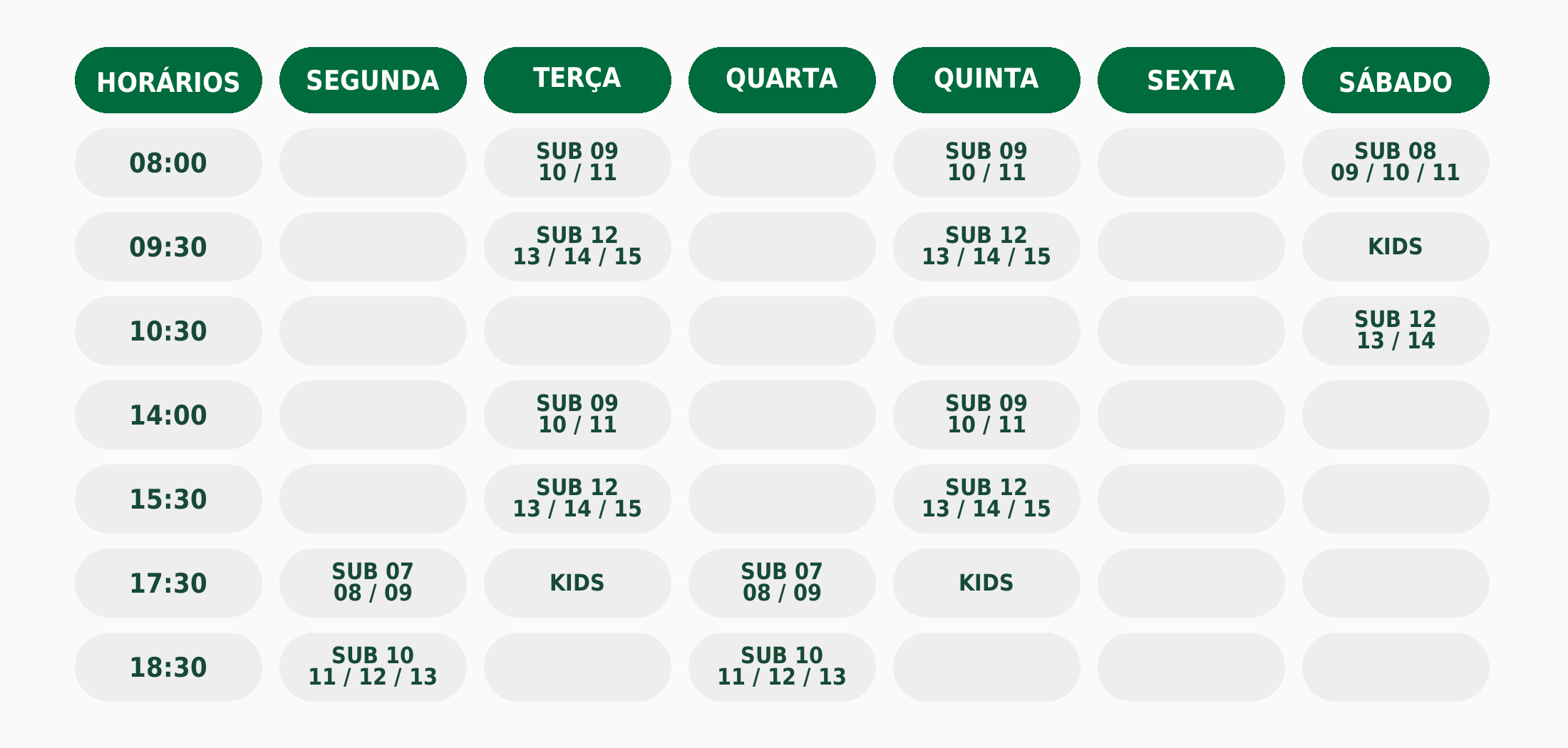
Task: Click the 08:00 time slot label
Action: click(168, 163)
